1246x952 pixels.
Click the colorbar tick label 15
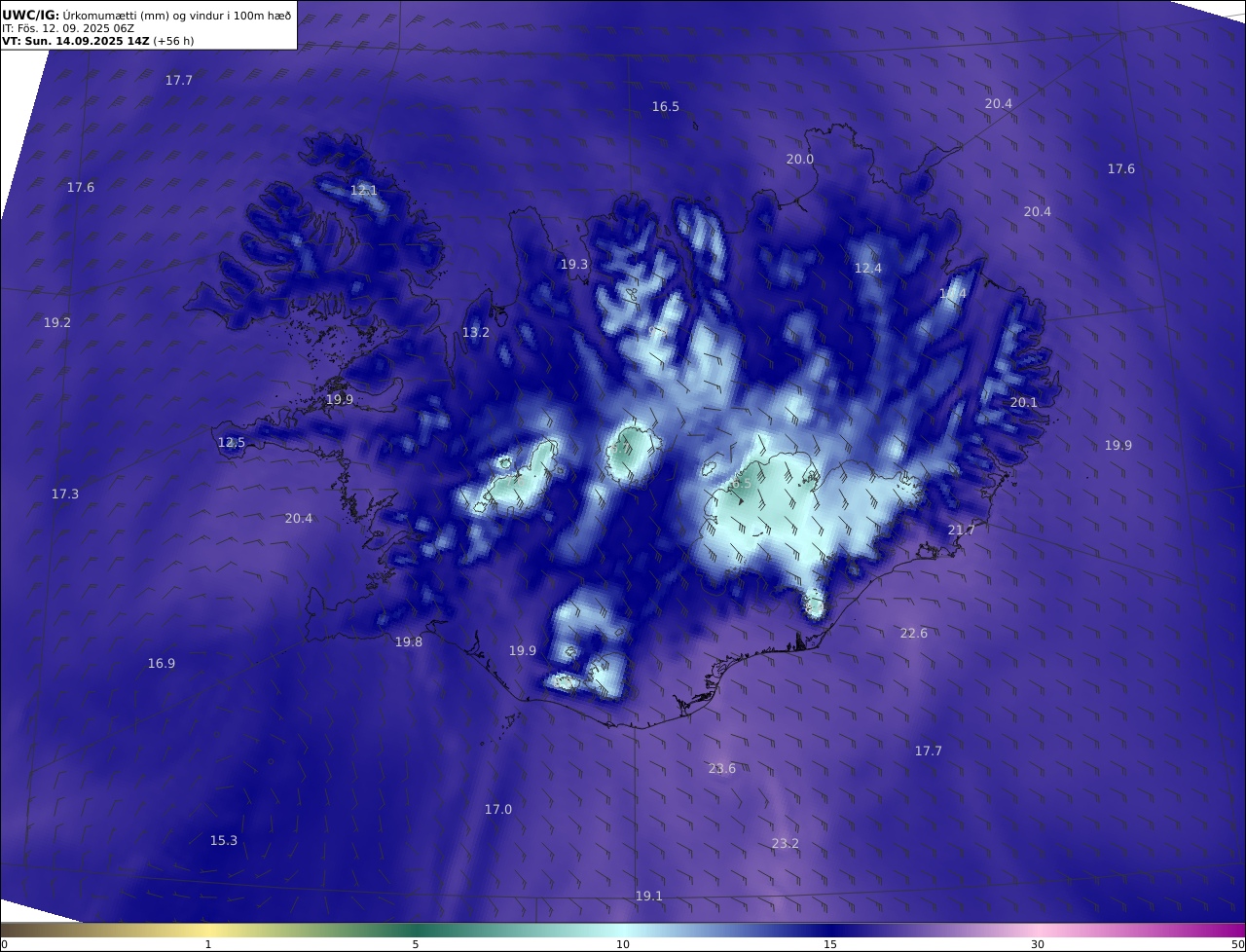click(830, 944)
